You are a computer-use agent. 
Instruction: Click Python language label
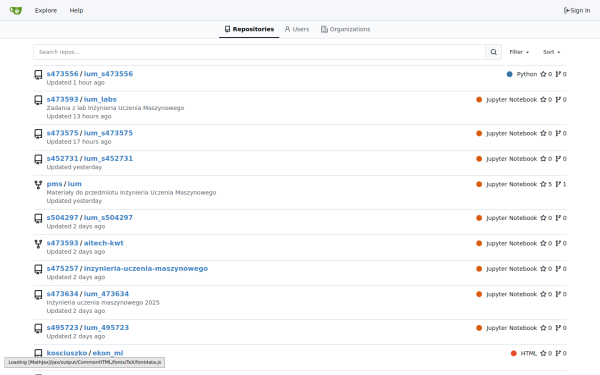[527, 74]
